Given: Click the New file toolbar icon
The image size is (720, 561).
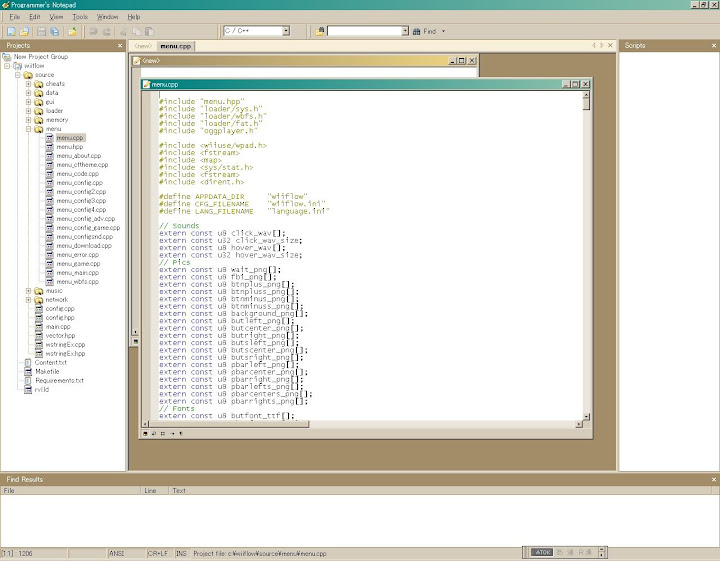Looking at the screenshot, I should [9, 31].
